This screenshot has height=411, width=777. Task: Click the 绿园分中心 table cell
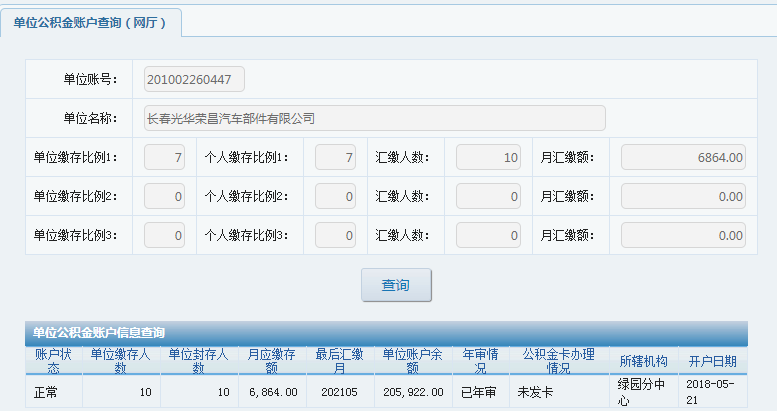point(643,392)
